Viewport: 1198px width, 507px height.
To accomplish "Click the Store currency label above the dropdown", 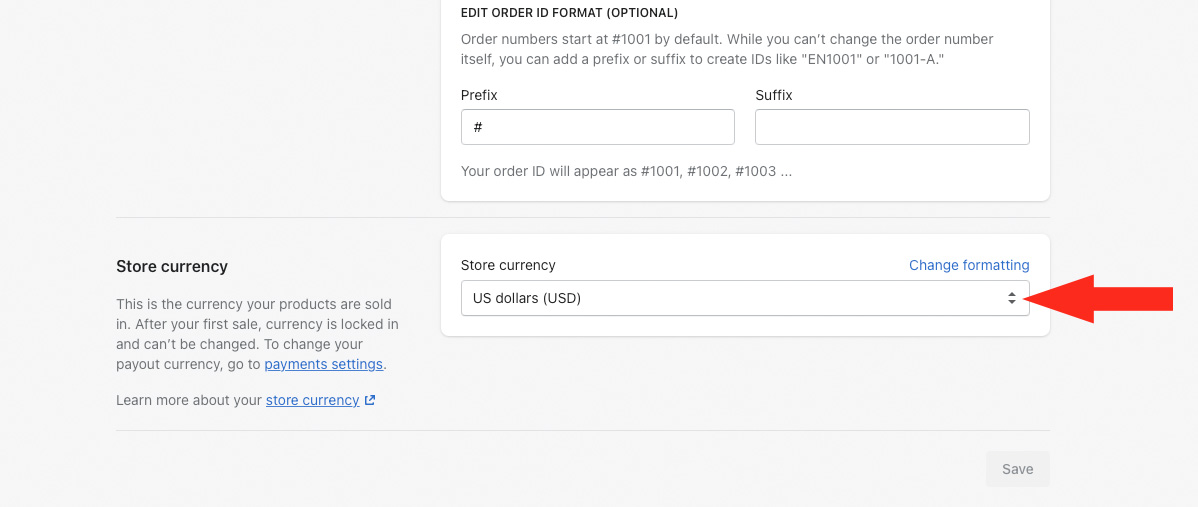I will pyautogui.click(x=508, y=265).
